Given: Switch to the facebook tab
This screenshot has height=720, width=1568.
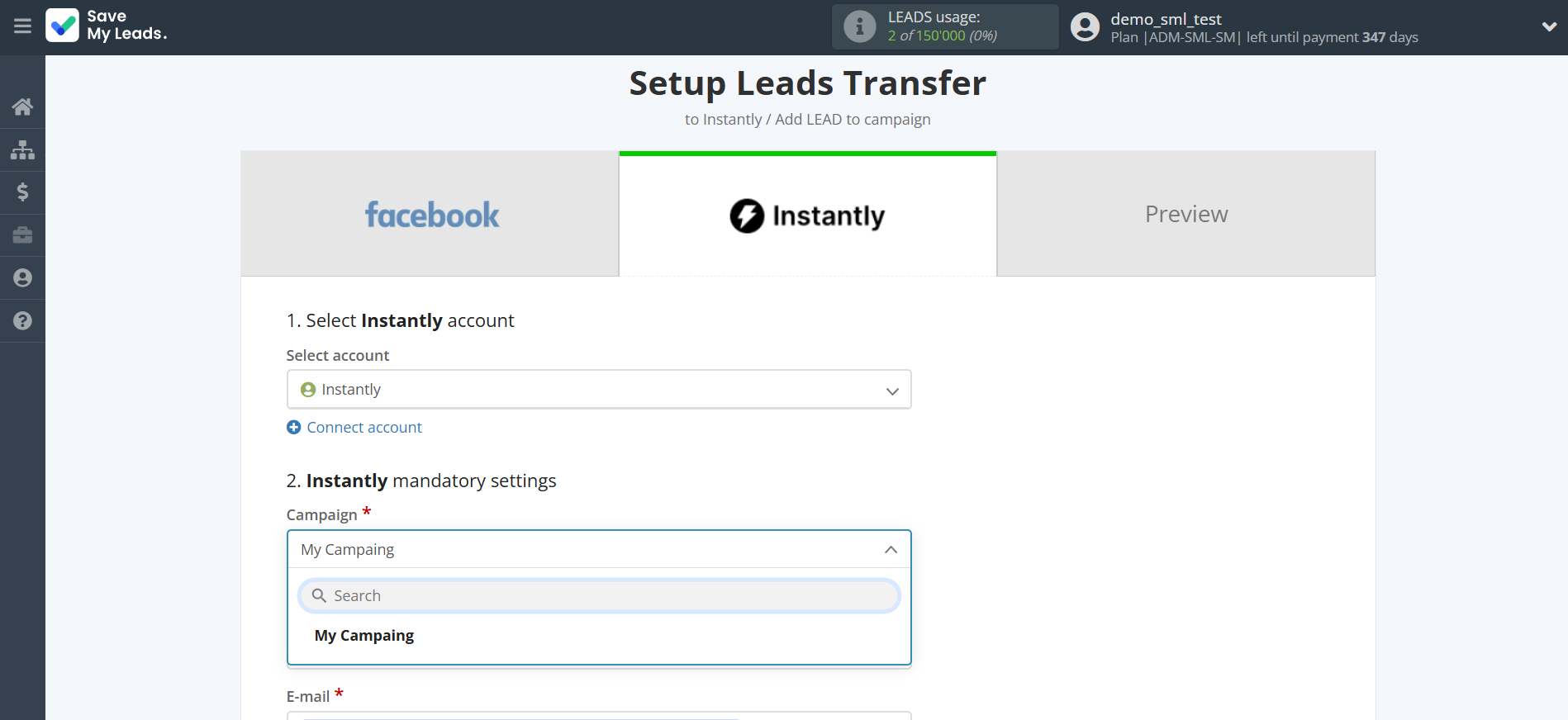Looking at the screenshot, I should click(x=430, y=215).
